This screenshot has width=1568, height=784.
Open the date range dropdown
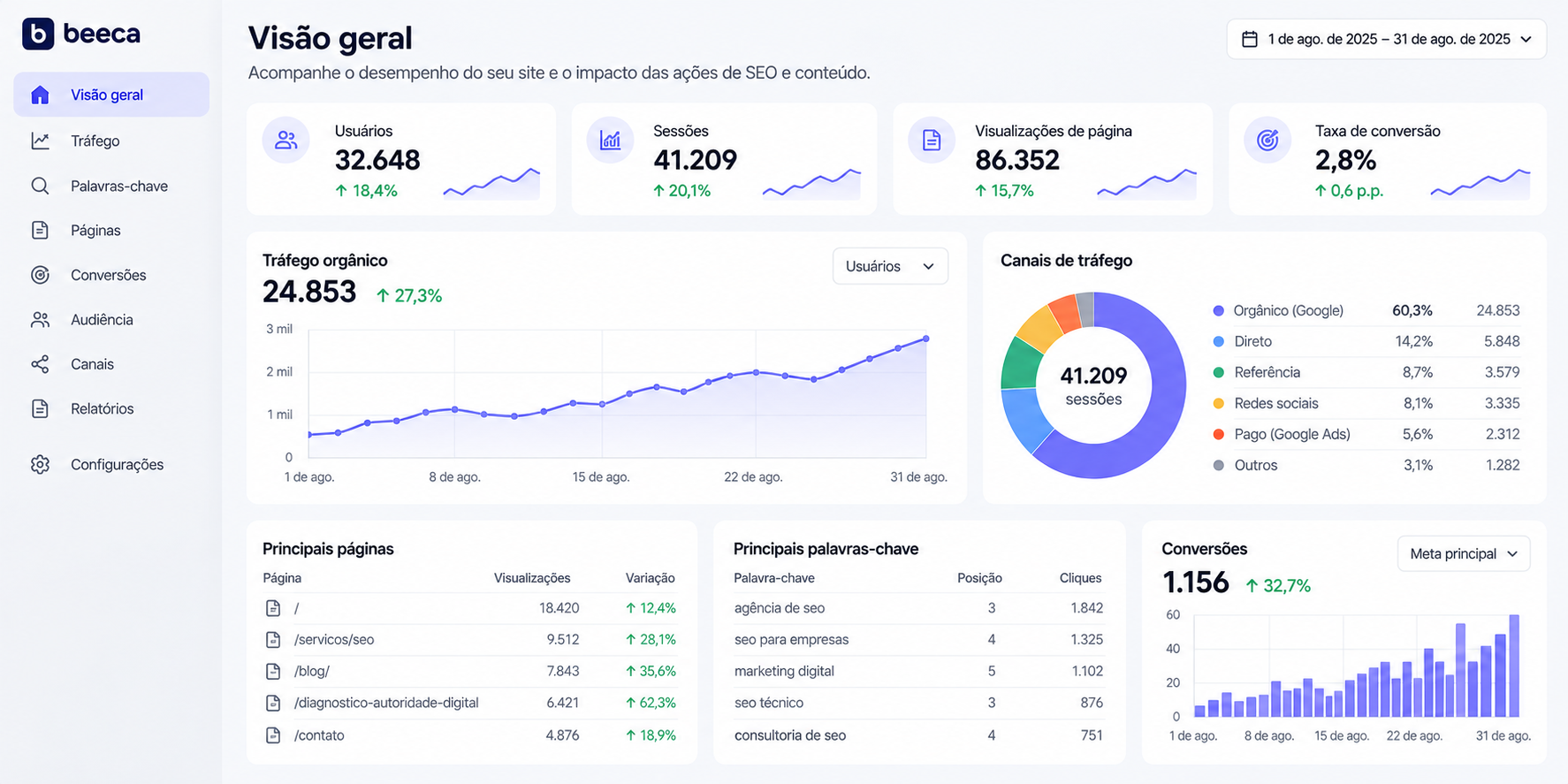click(x=1386, y=39)
